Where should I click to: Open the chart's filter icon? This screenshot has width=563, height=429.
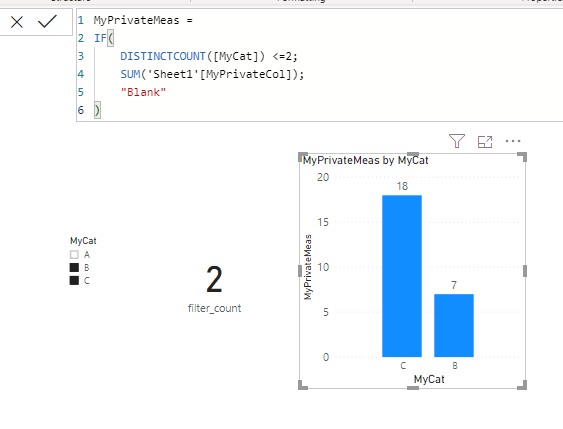[x=457, y=141]
